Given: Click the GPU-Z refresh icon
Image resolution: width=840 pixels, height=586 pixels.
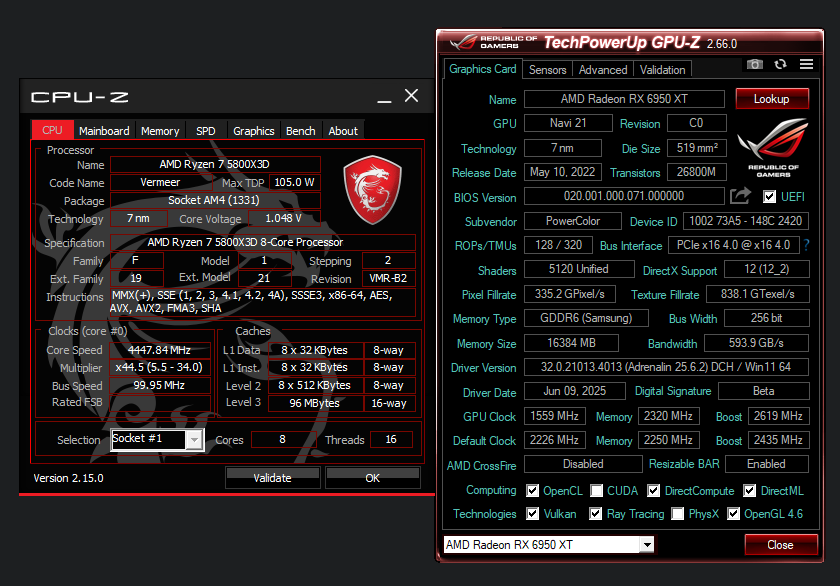Looking at the screenshot, I should tap(781, 64).
